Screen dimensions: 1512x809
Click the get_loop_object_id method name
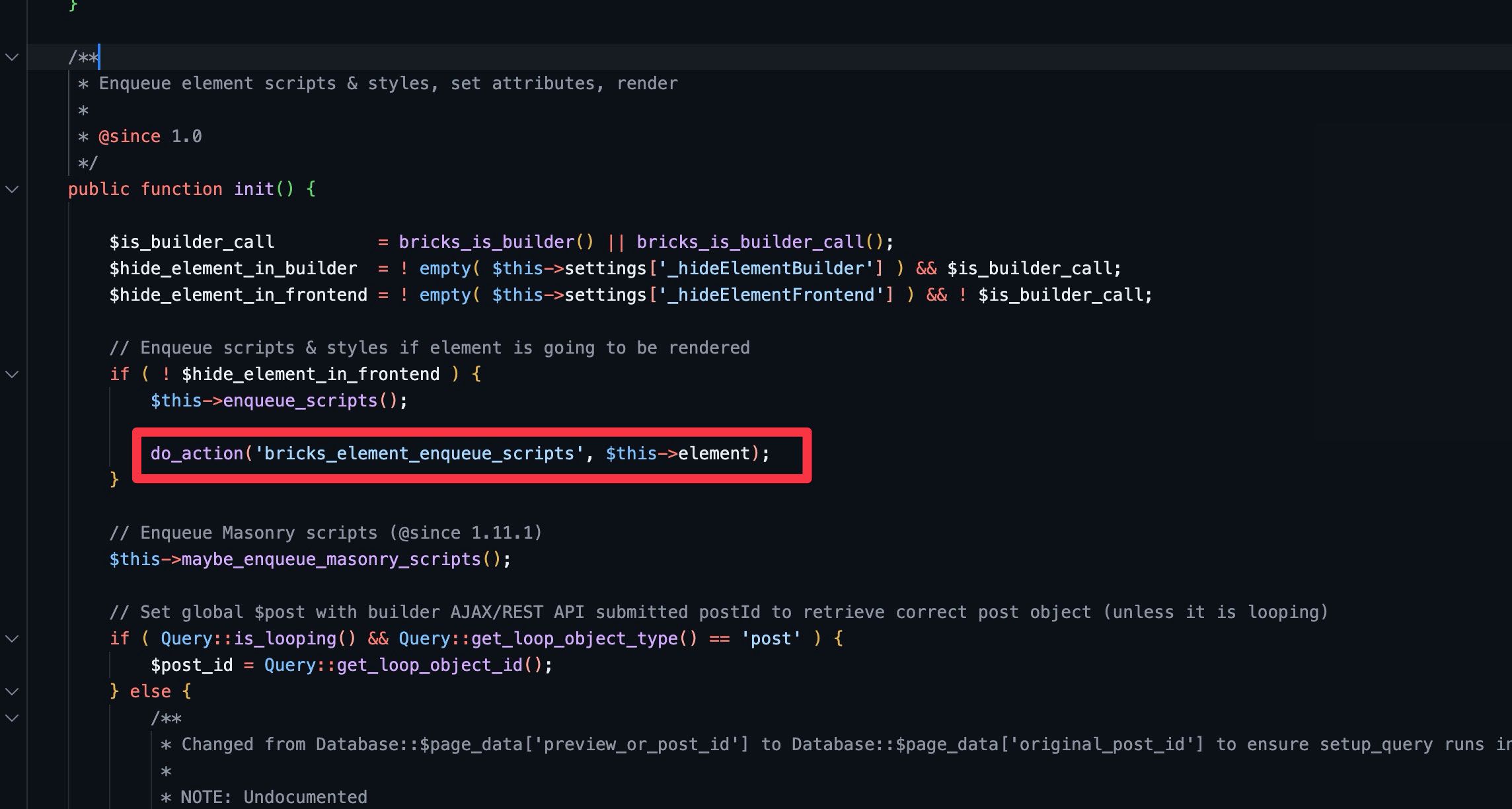430,665
